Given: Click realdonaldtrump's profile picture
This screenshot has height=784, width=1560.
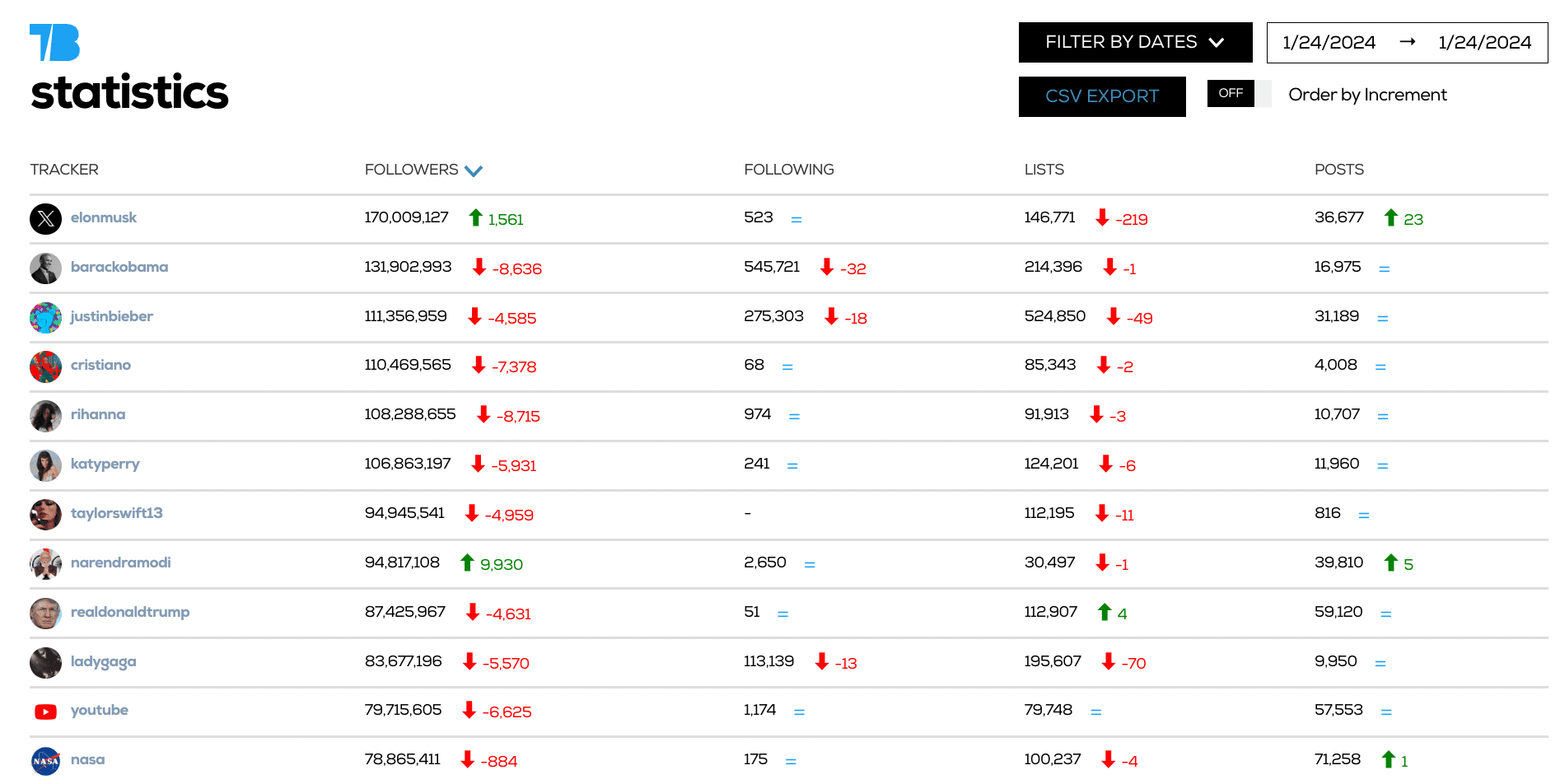Looking at the screenshot, I should click(45, 613).
